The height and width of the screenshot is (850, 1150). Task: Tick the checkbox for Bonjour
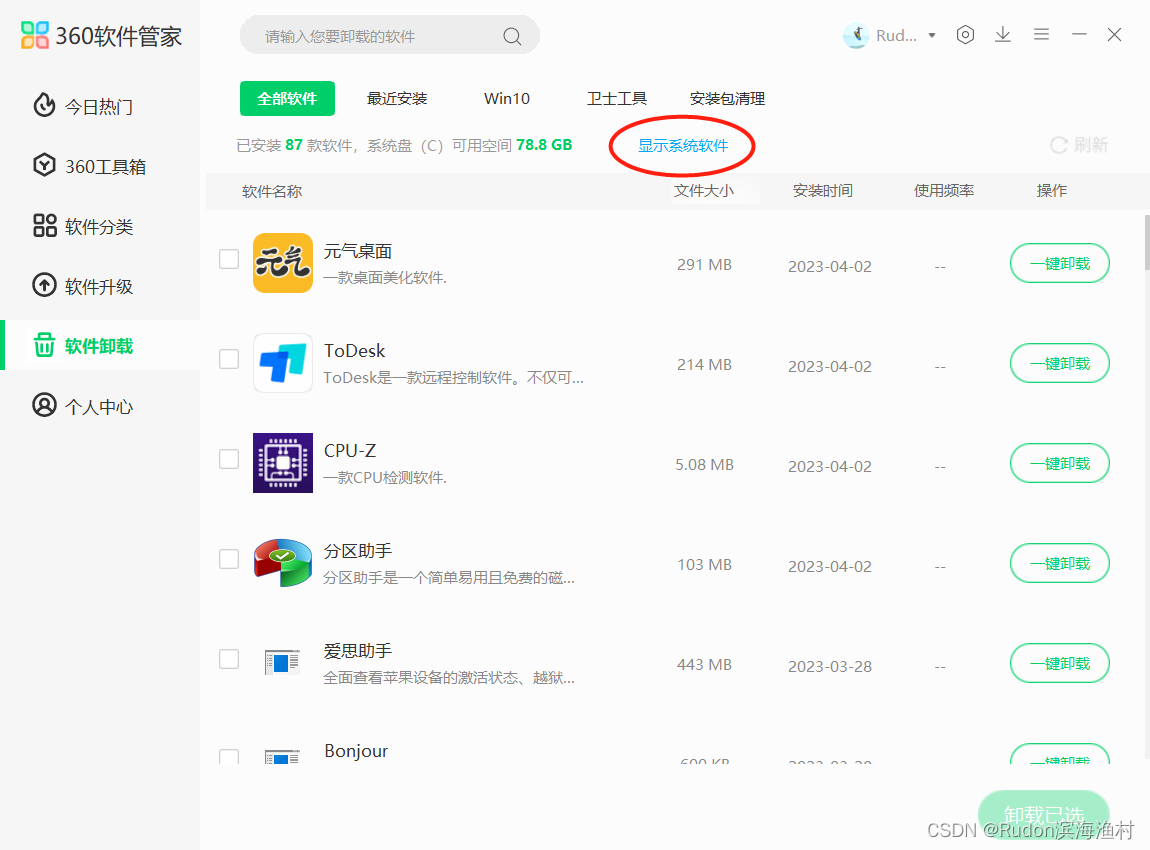(229, 756)
